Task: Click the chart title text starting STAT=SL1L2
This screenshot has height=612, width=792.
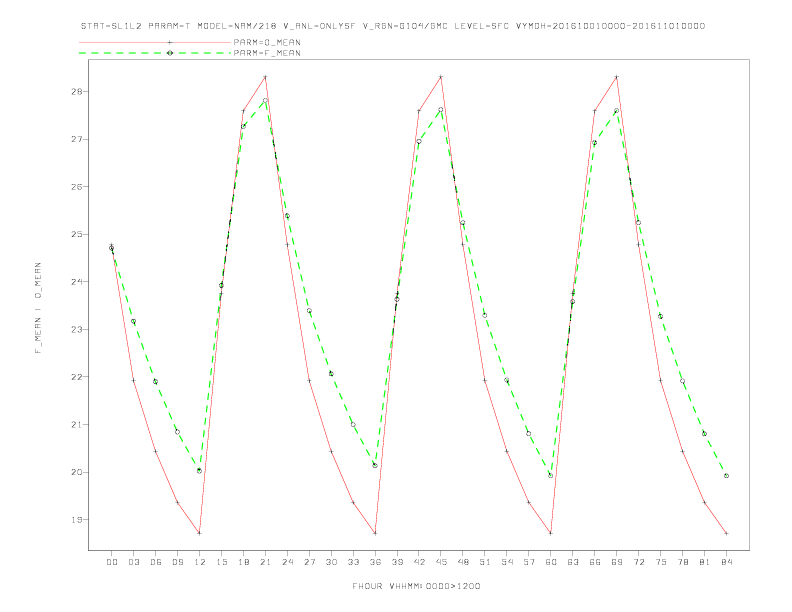Action: [x=393, y=26]
